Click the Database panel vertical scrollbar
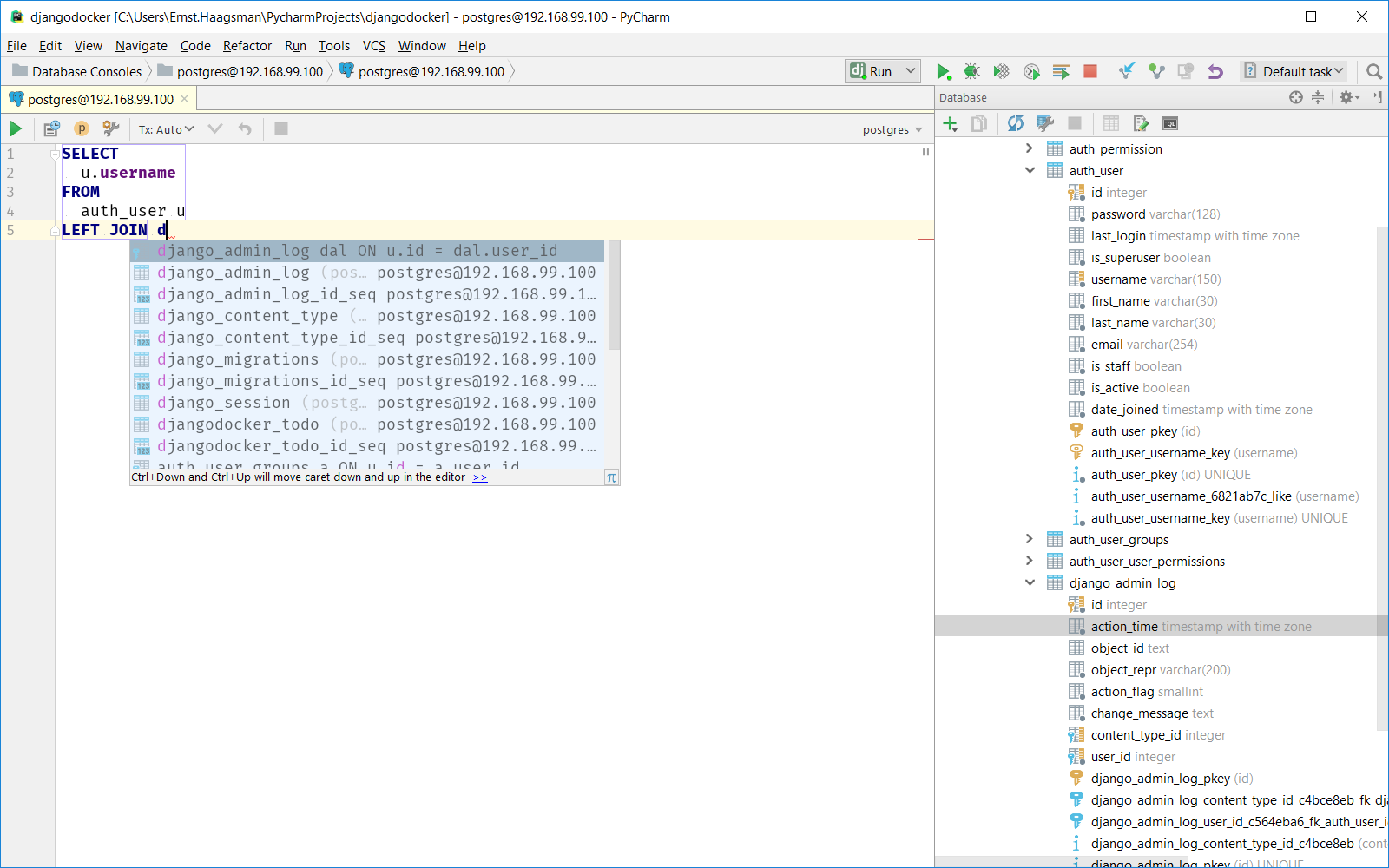 (x=1382, y=477)
